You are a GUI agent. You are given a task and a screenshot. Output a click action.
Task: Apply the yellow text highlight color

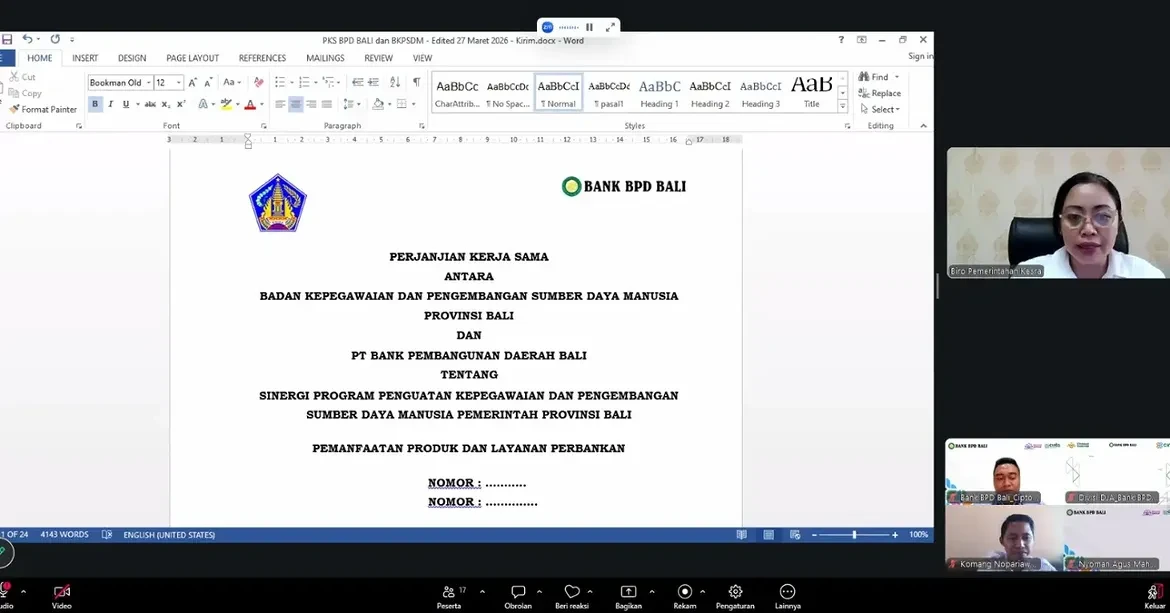(226, 104)
